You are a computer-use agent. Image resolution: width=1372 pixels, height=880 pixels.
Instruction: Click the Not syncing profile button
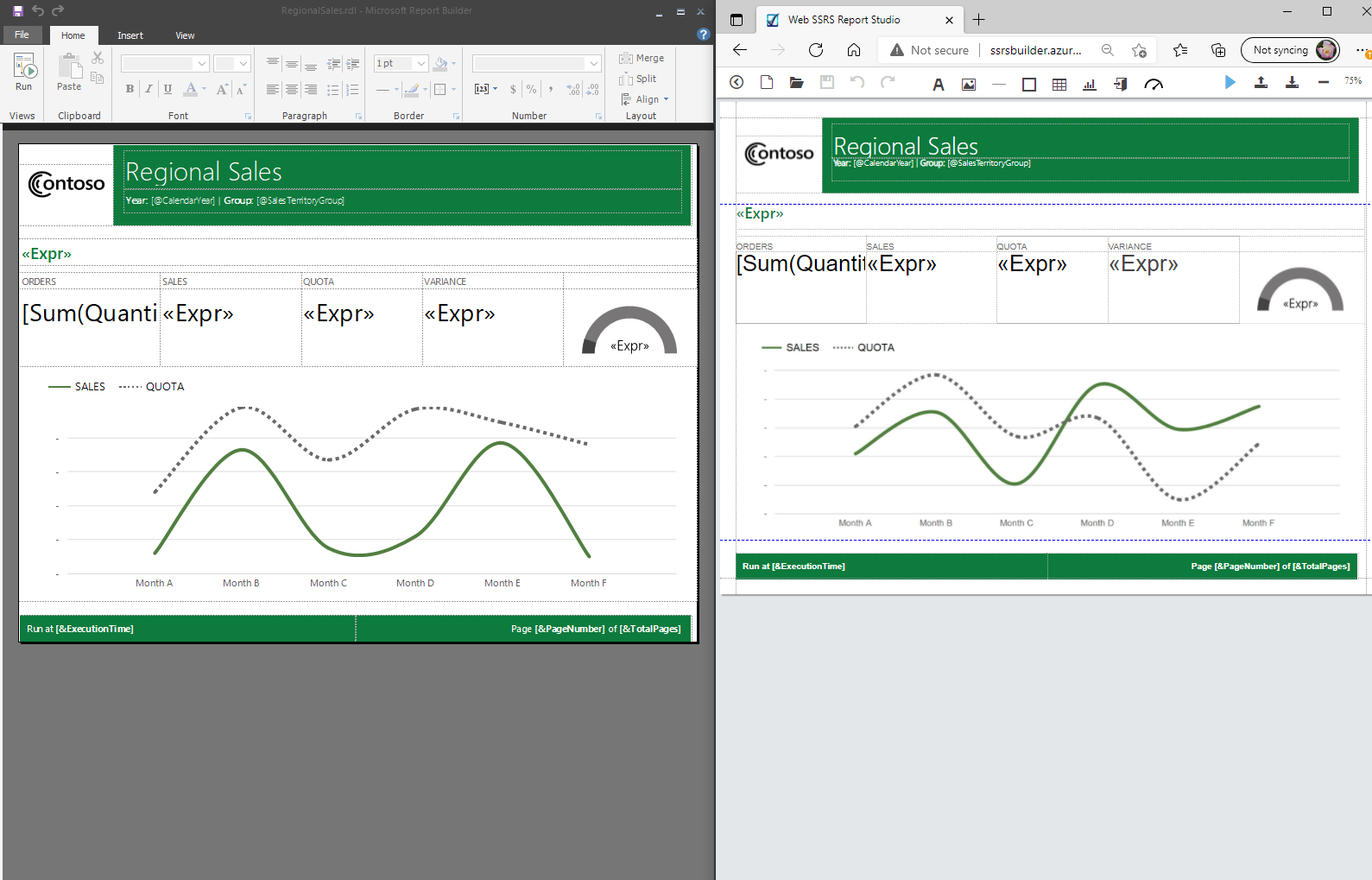coord(1290,50)
